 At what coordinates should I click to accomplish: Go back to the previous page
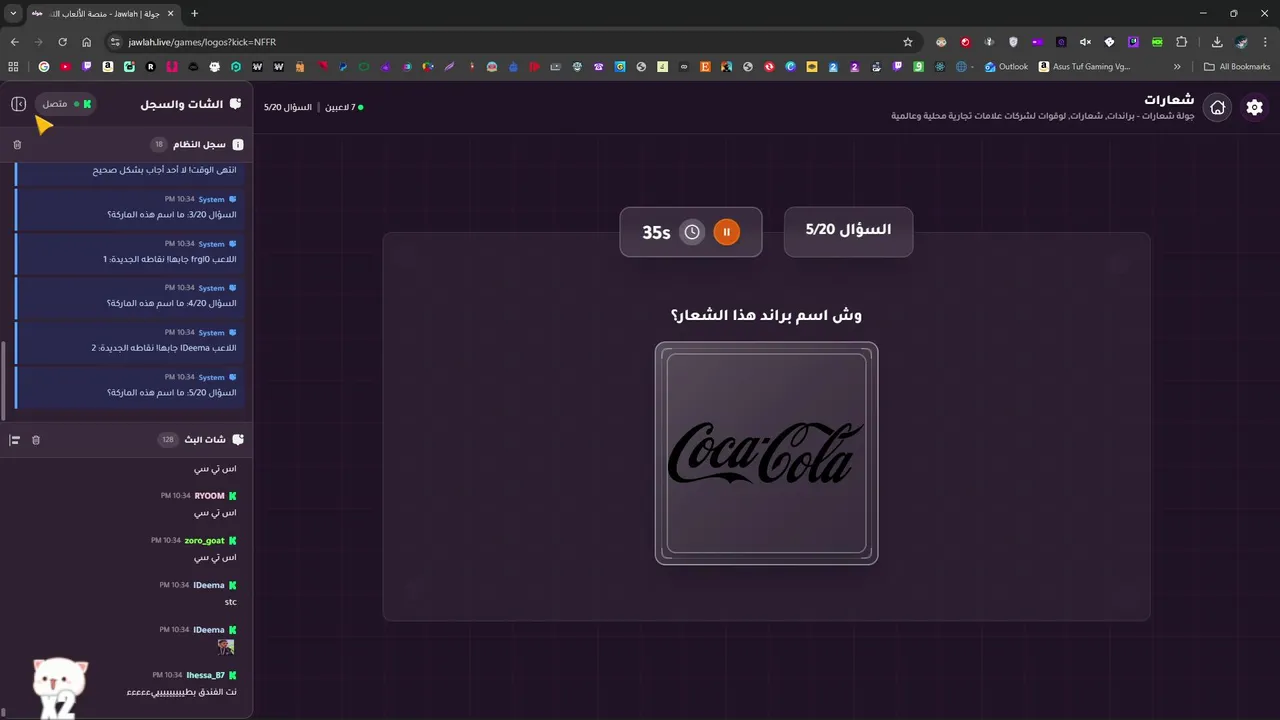click(14, 42)
